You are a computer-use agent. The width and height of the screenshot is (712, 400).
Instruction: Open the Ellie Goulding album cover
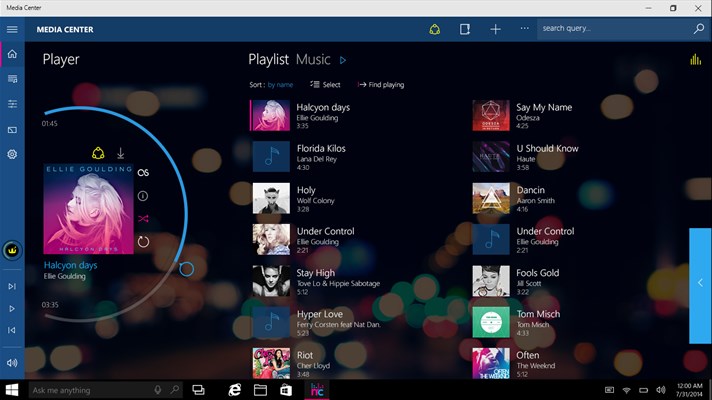(89, 209)
